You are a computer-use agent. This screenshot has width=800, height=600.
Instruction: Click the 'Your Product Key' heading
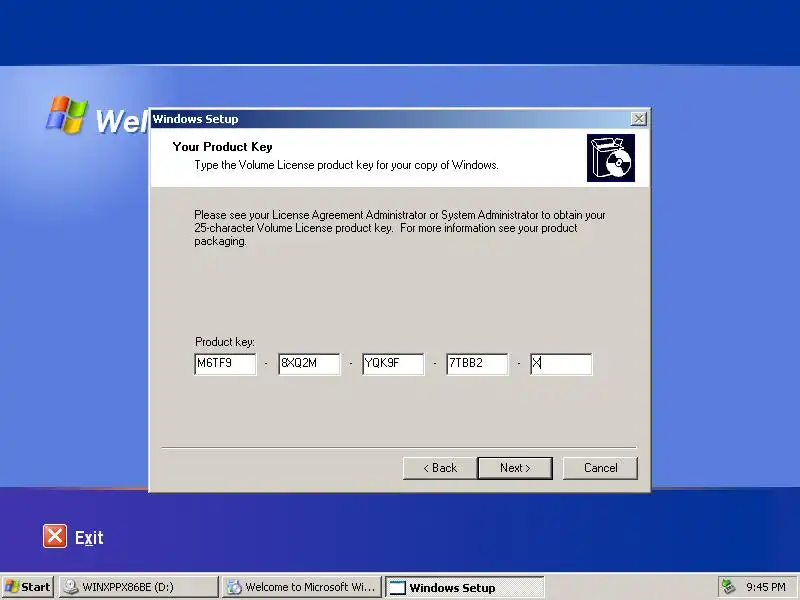click(222, 147)
